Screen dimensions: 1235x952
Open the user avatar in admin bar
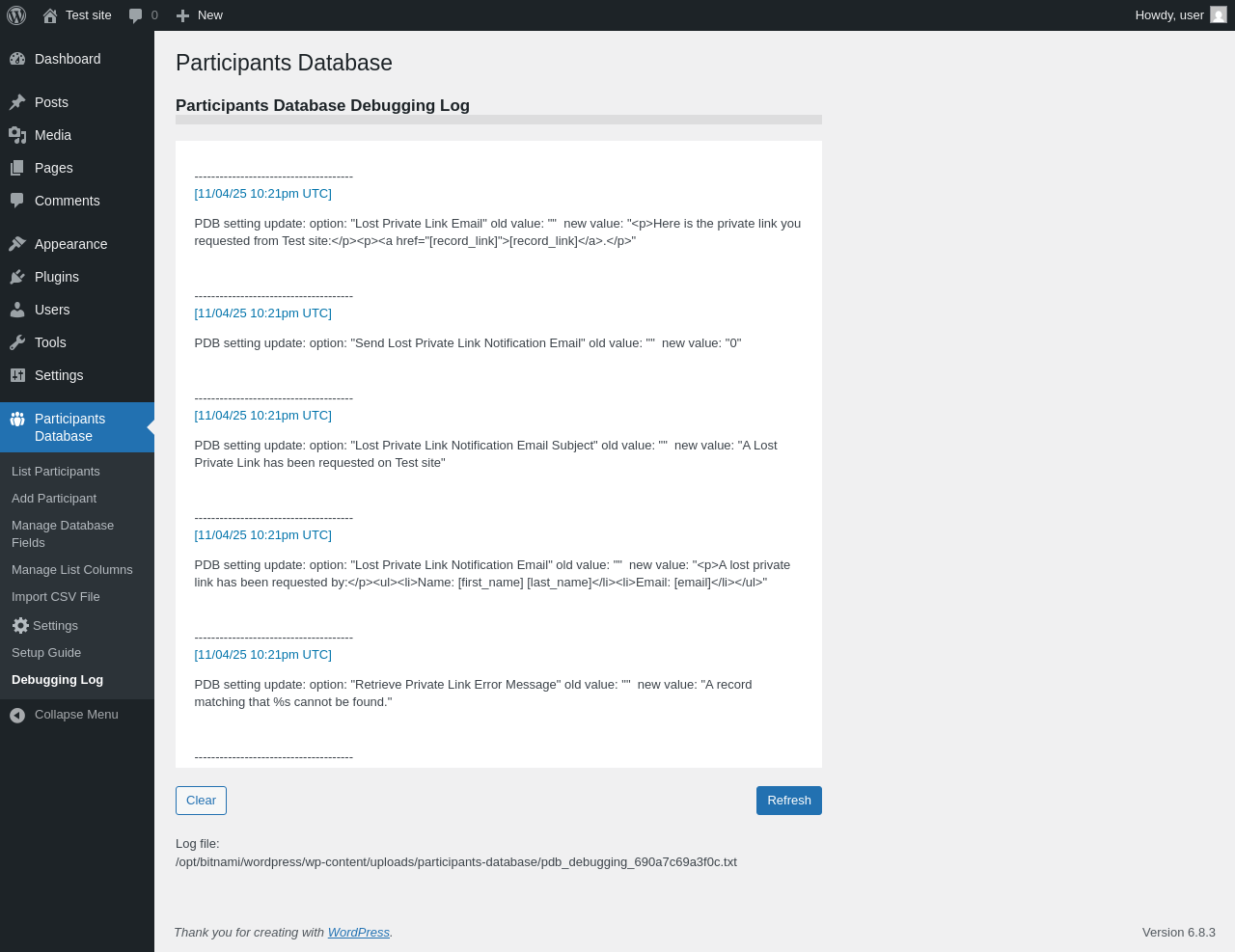[1219, 15]
